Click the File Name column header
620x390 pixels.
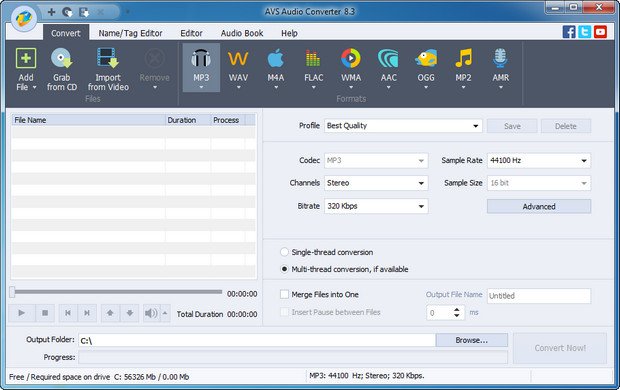88,120
